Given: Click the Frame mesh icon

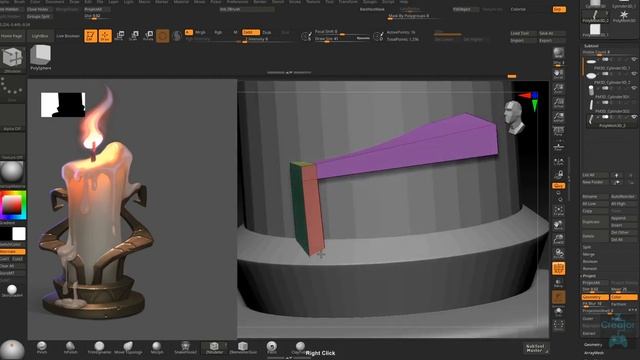Looking at the screenshot, I should point(558,210).
